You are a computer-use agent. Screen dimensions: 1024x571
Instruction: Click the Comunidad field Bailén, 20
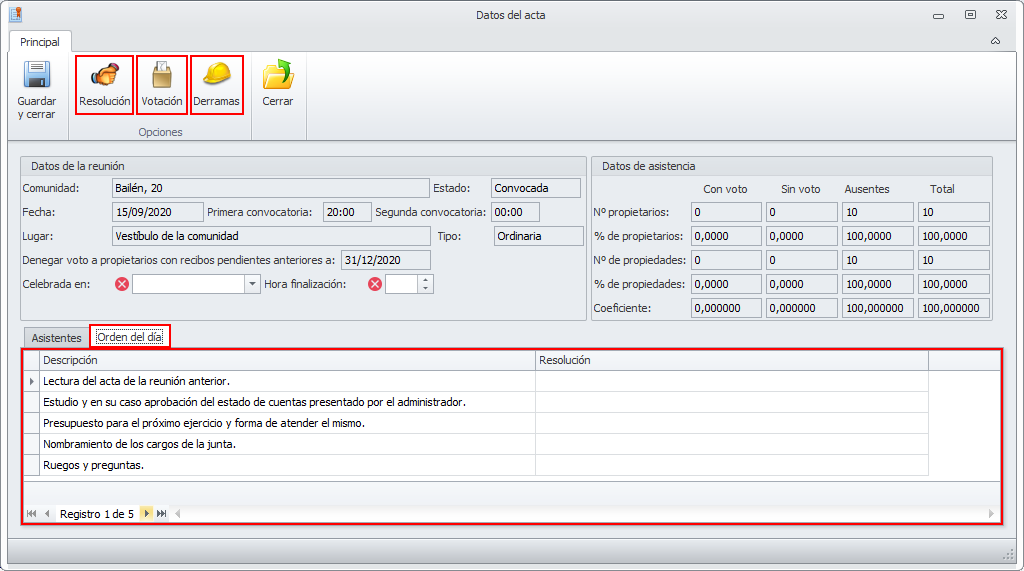tap(270, 188)
